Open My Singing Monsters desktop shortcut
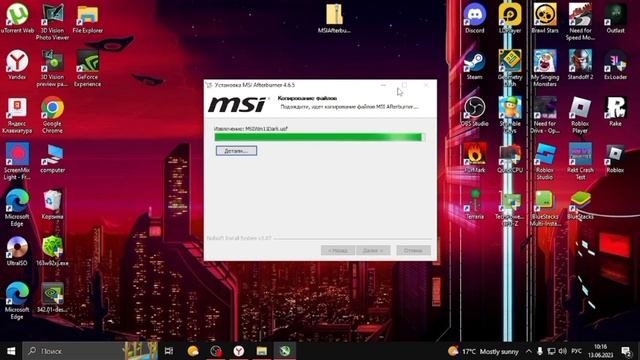 point(545,68)
